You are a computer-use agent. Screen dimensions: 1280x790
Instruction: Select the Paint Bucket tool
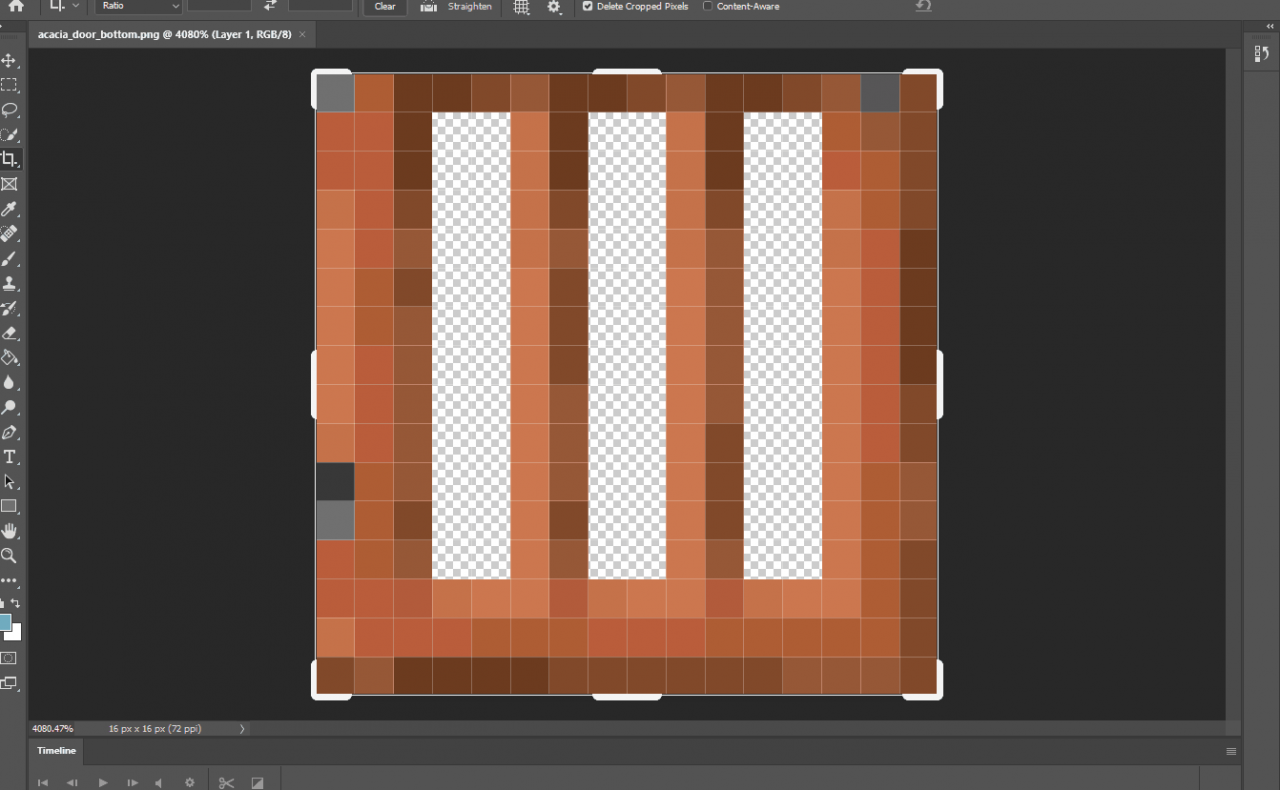pyautogui.click(x=9, y=358)
